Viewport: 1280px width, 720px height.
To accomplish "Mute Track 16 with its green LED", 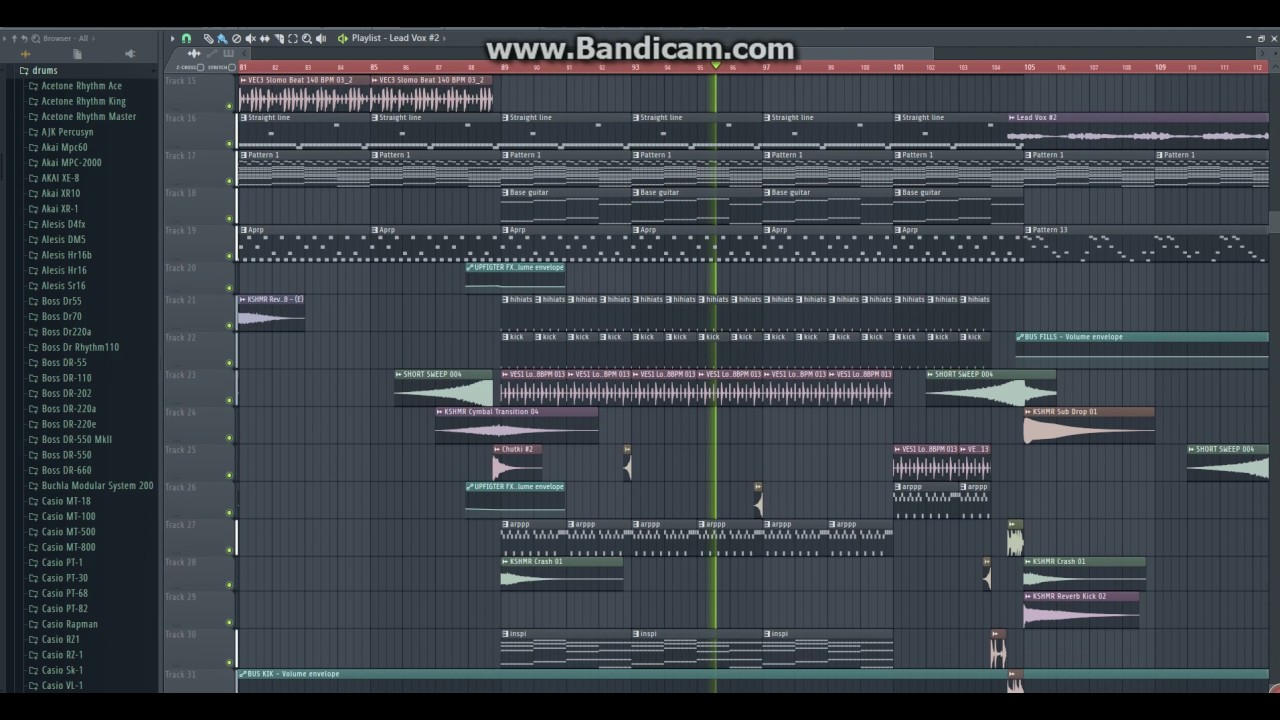I will pos(229,144).
